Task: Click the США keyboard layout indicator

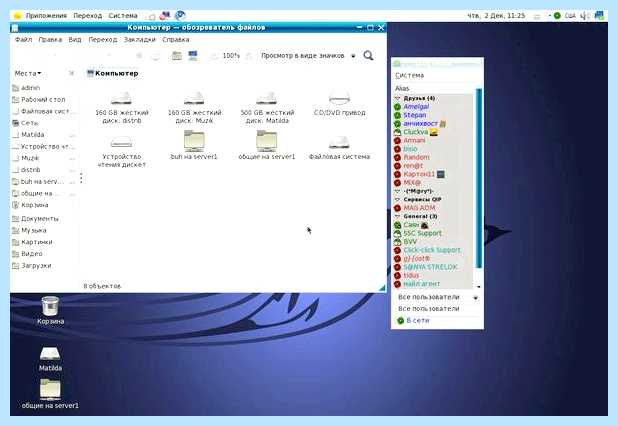Action: [x=570, y=16]
